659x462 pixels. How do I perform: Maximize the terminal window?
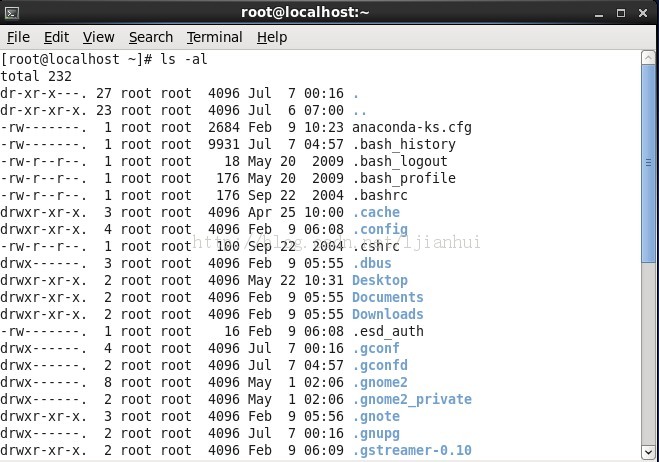click(x=621, y=13)
